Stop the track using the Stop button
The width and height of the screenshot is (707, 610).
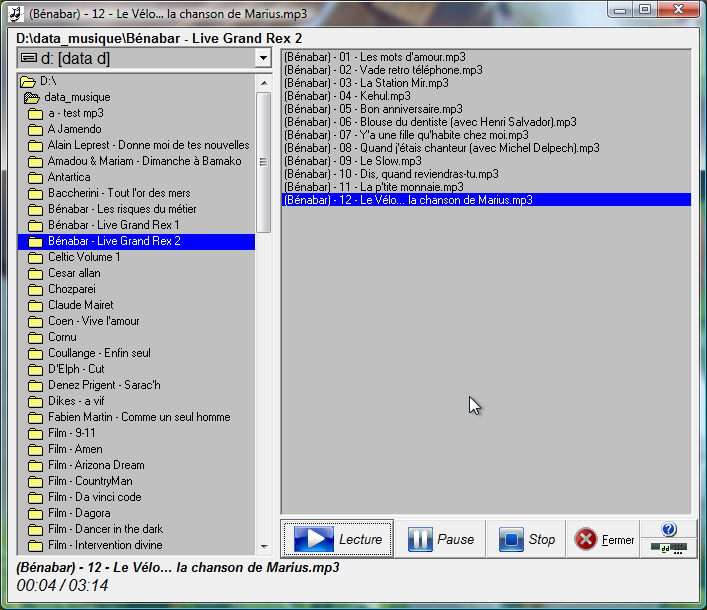(x=526, y=539)
